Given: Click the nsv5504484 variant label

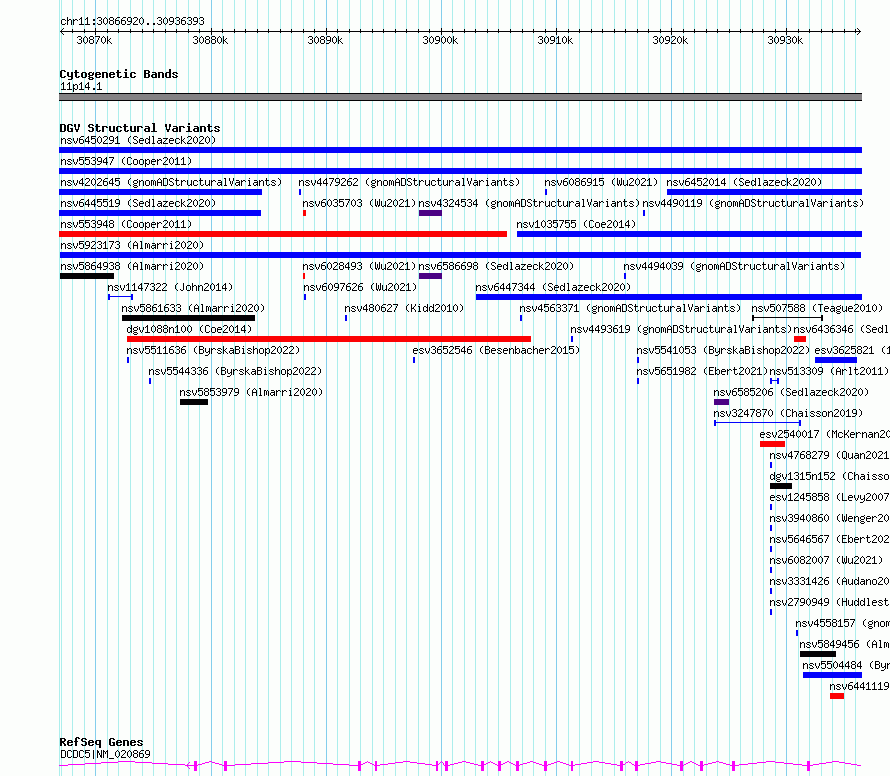Looking at the screenshot, I should click(x=846, y=665).
